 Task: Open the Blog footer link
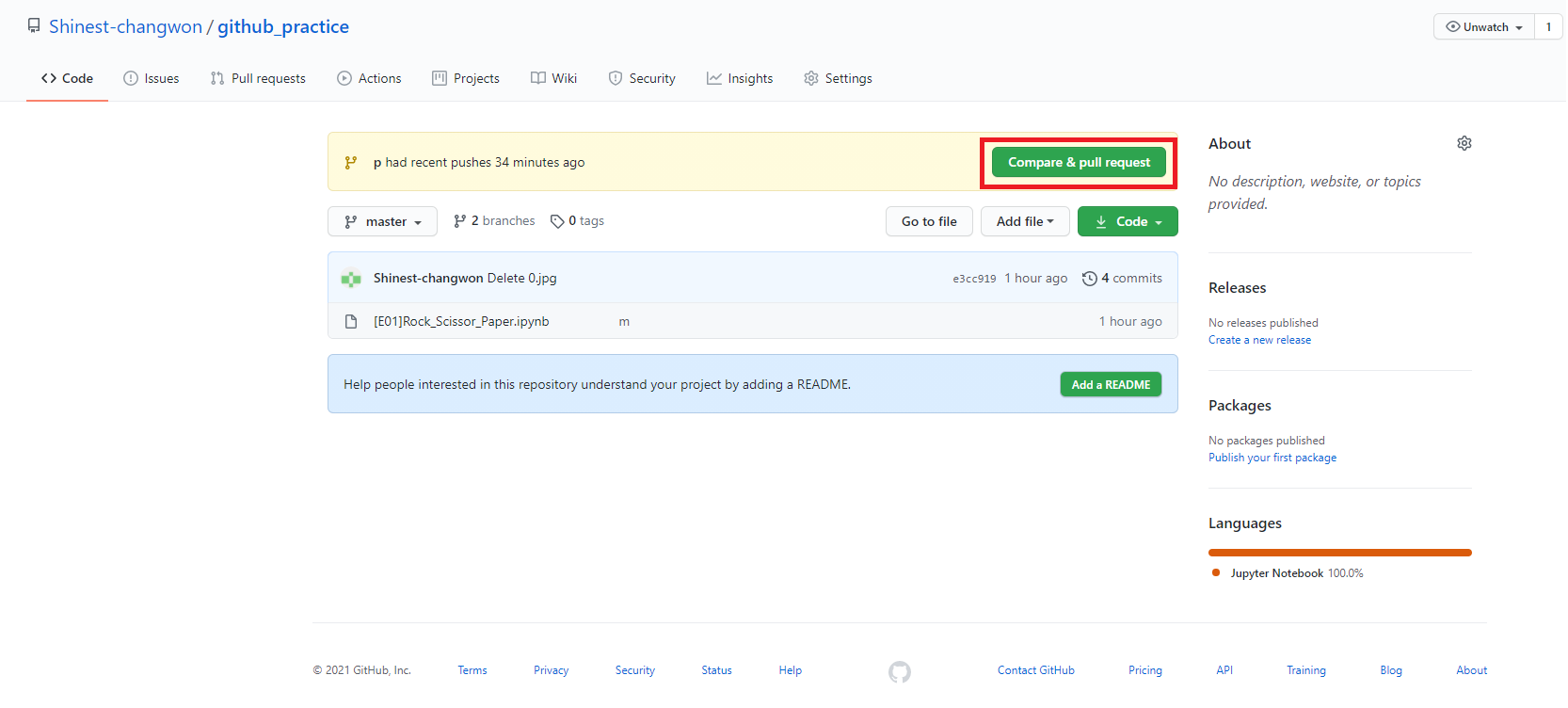click(1391, 670)
